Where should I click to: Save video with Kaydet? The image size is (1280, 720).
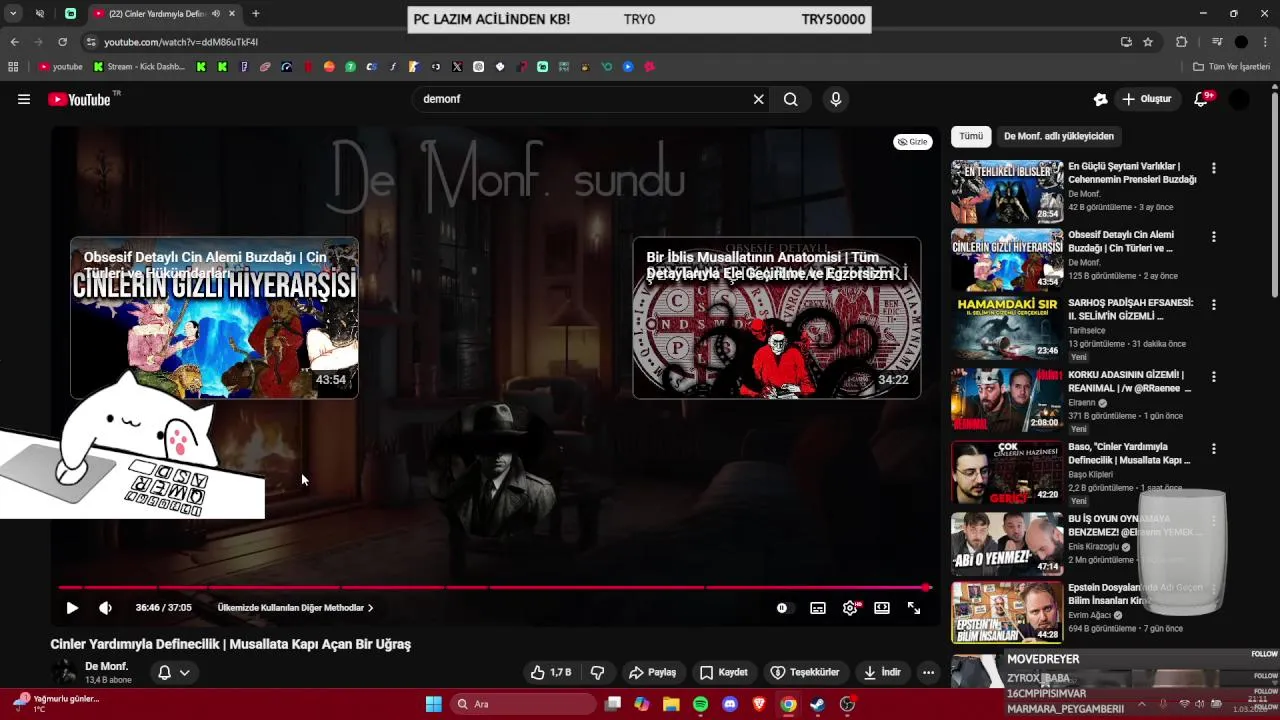click(724, 672)
